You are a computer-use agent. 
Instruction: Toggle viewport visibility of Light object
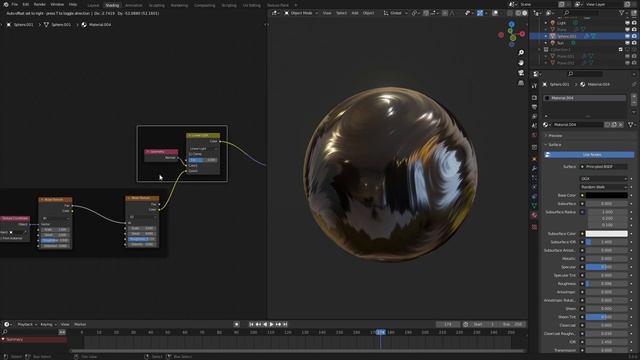tap(627, 23)
